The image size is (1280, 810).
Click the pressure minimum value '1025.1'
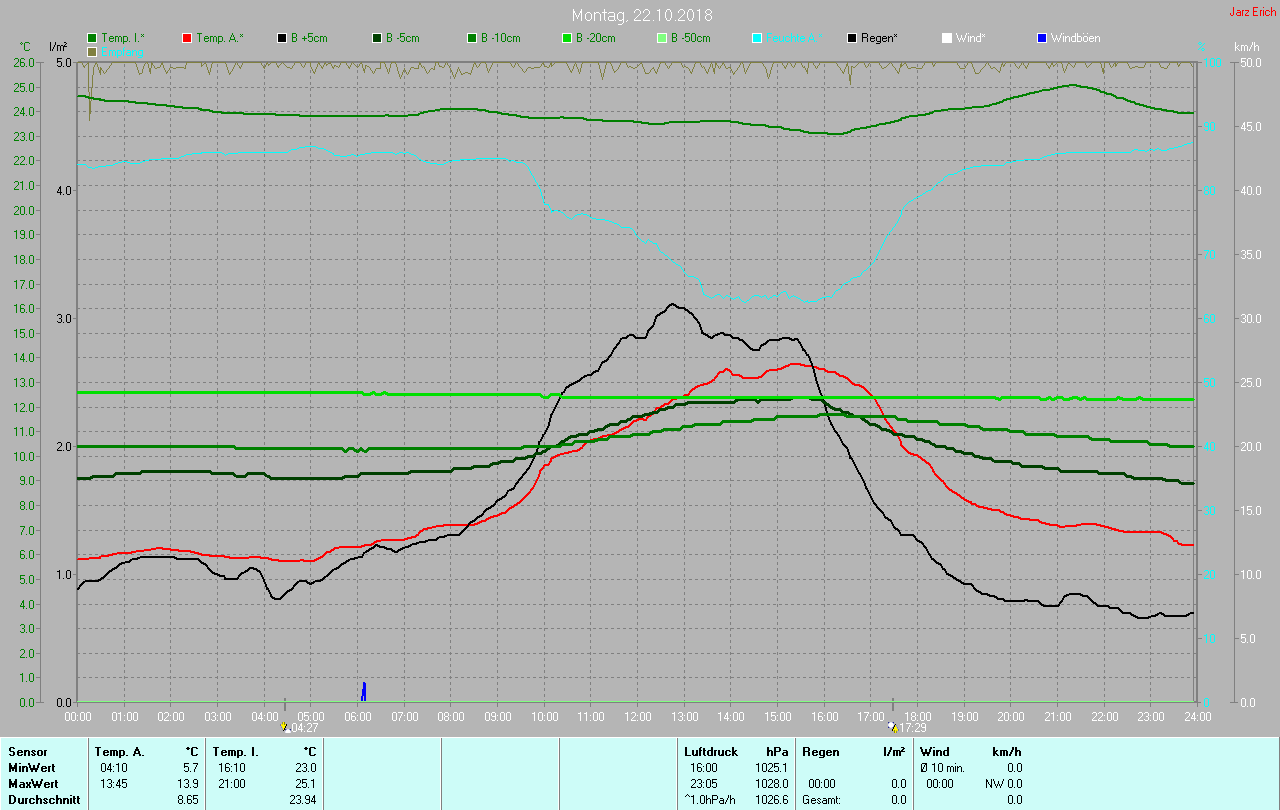[772, 767]
